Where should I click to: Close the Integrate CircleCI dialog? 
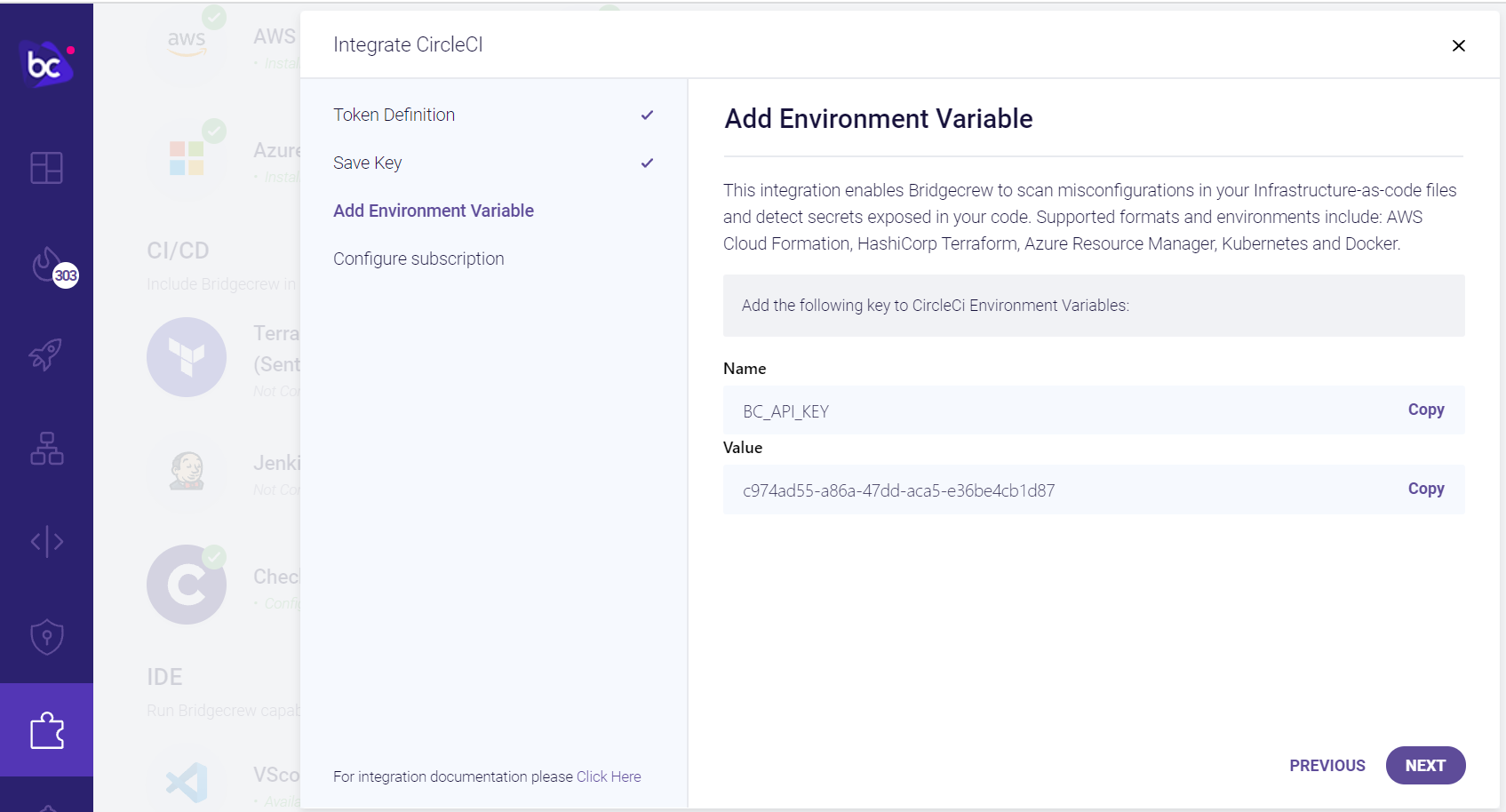1458,45
